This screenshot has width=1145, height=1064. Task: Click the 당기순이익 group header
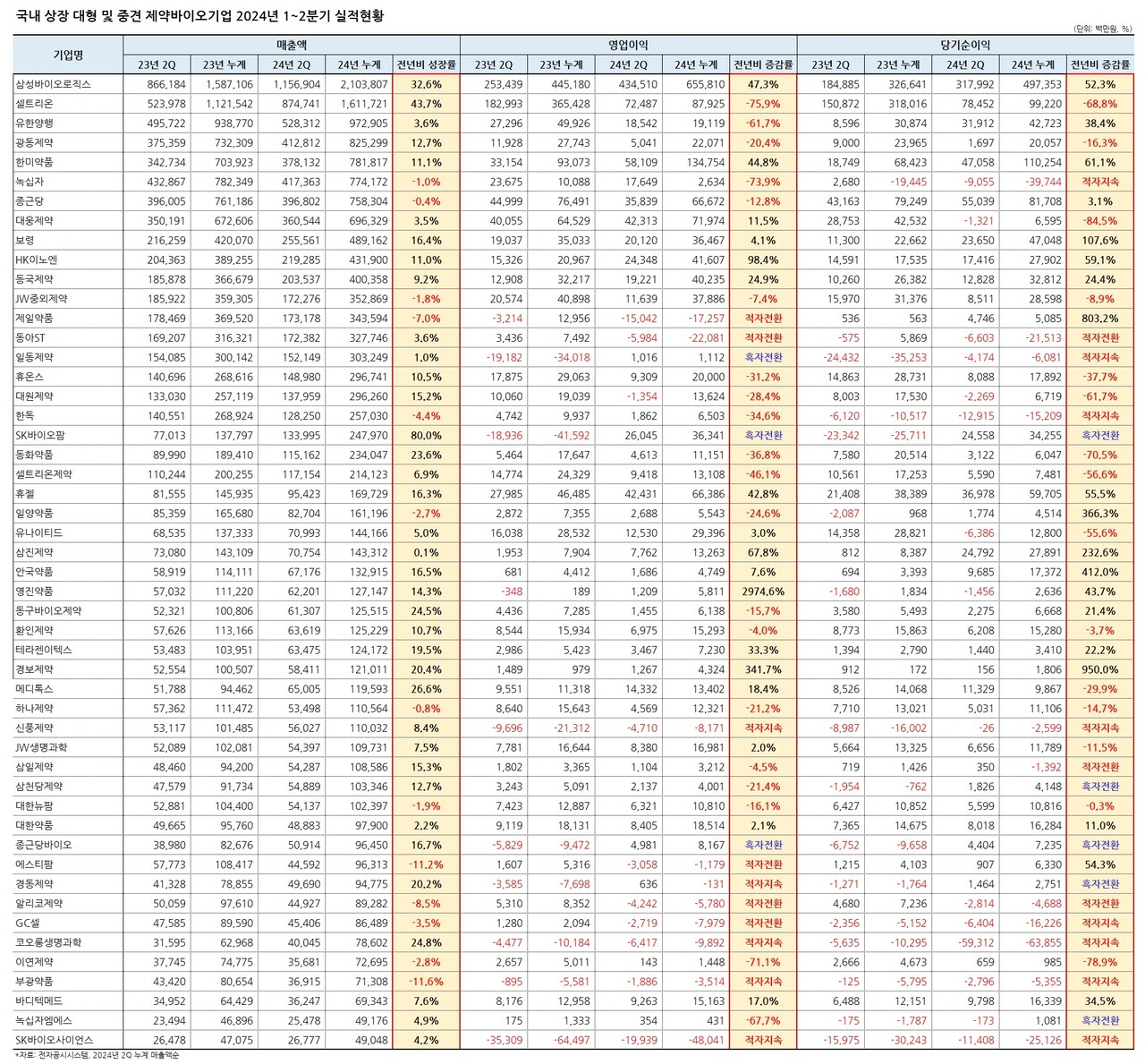(x=964, y=45)
